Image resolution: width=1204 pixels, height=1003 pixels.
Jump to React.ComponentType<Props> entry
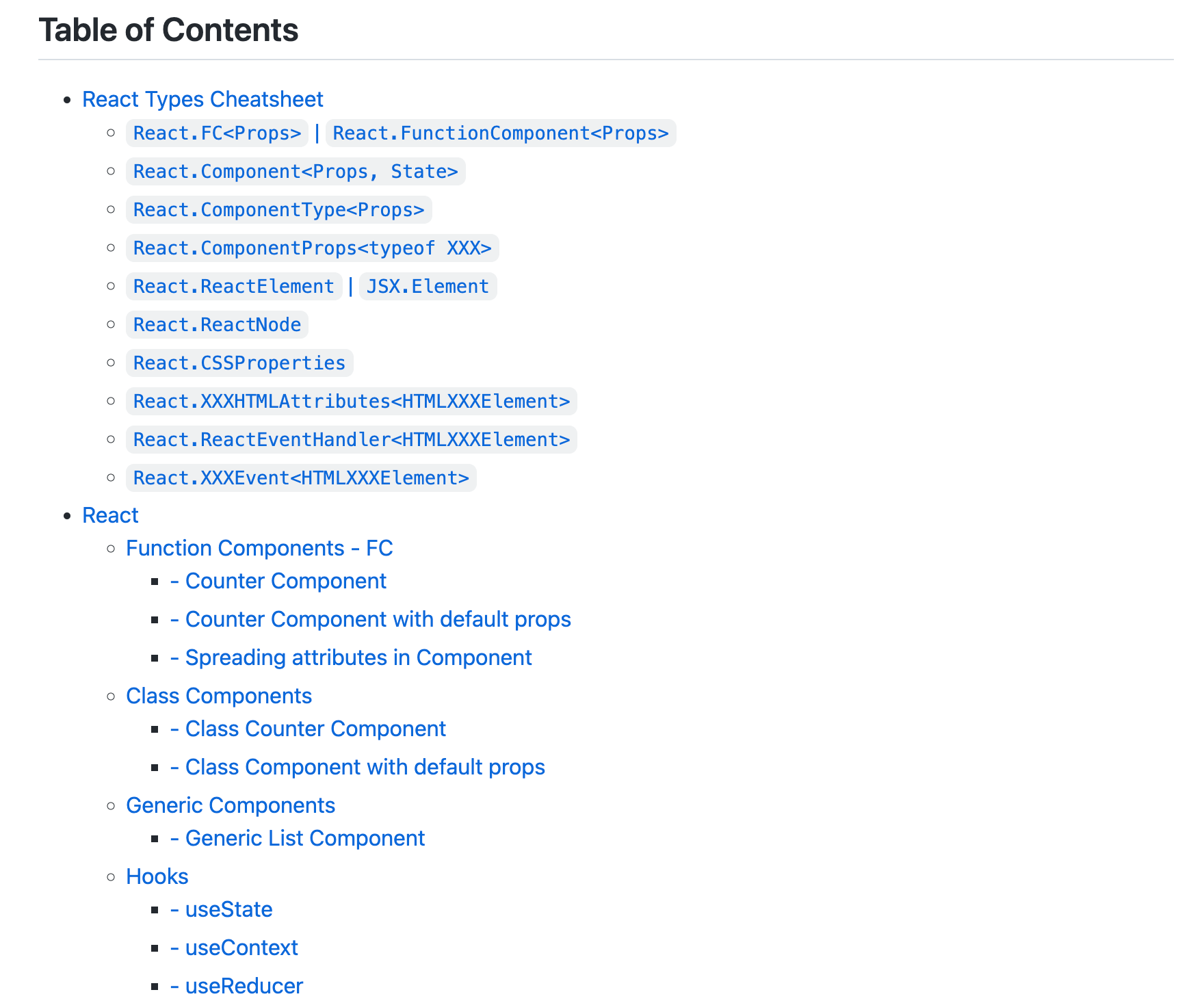pyautogui.click(x=278, y=210)
